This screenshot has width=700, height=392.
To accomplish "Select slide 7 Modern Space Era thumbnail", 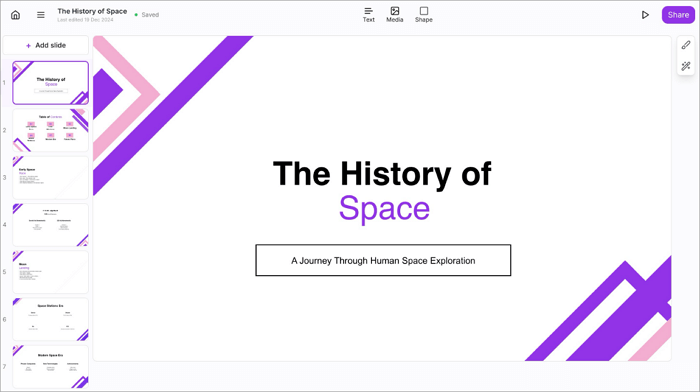I will coord(50,367).
